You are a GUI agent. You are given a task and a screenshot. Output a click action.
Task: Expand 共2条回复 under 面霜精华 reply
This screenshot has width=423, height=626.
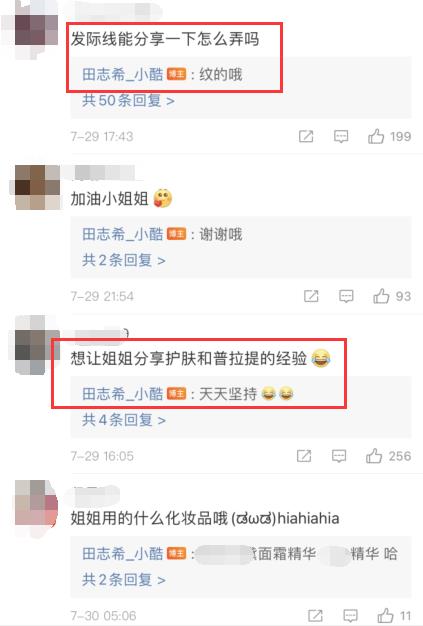[124, 579]
